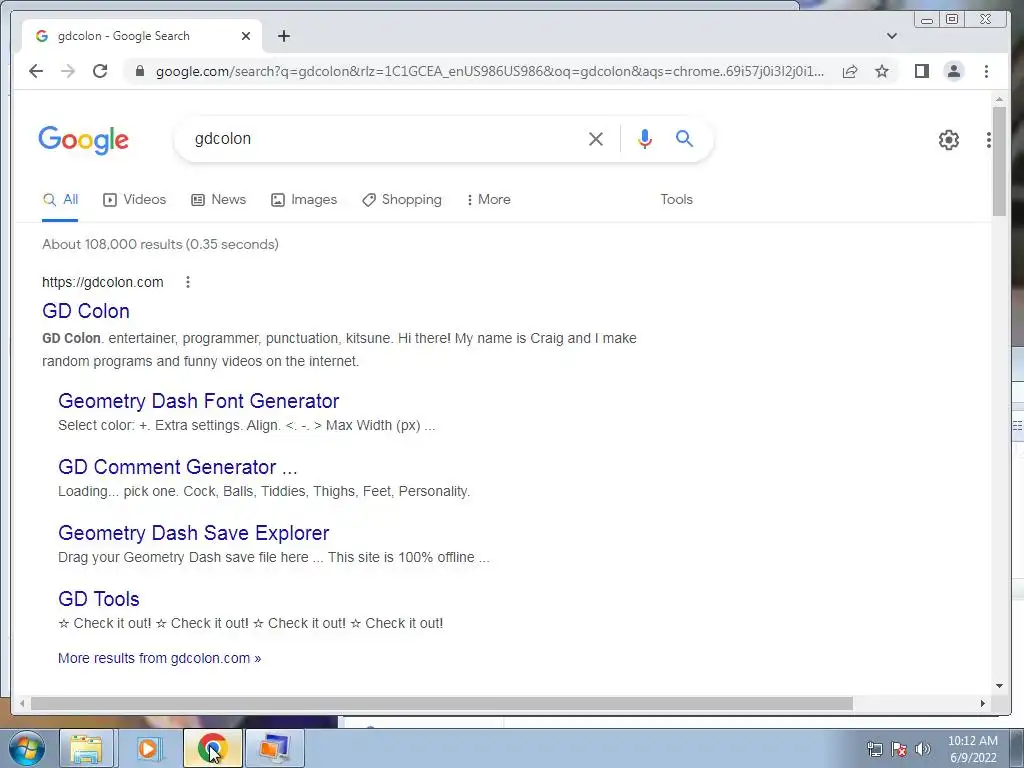Open the Chrome side panel icon
1024x768 pixels.
921,71
